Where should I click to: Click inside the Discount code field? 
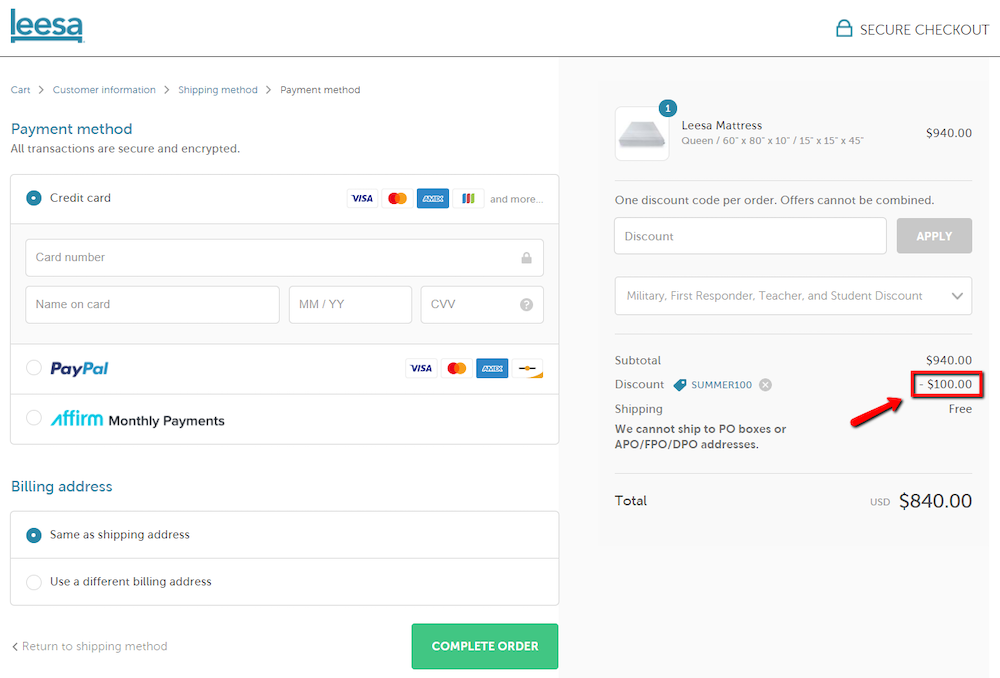coord(750,235)
